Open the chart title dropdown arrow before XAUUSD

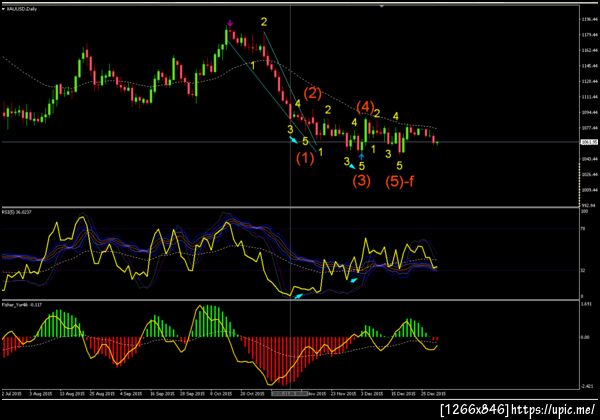[3, 8]
